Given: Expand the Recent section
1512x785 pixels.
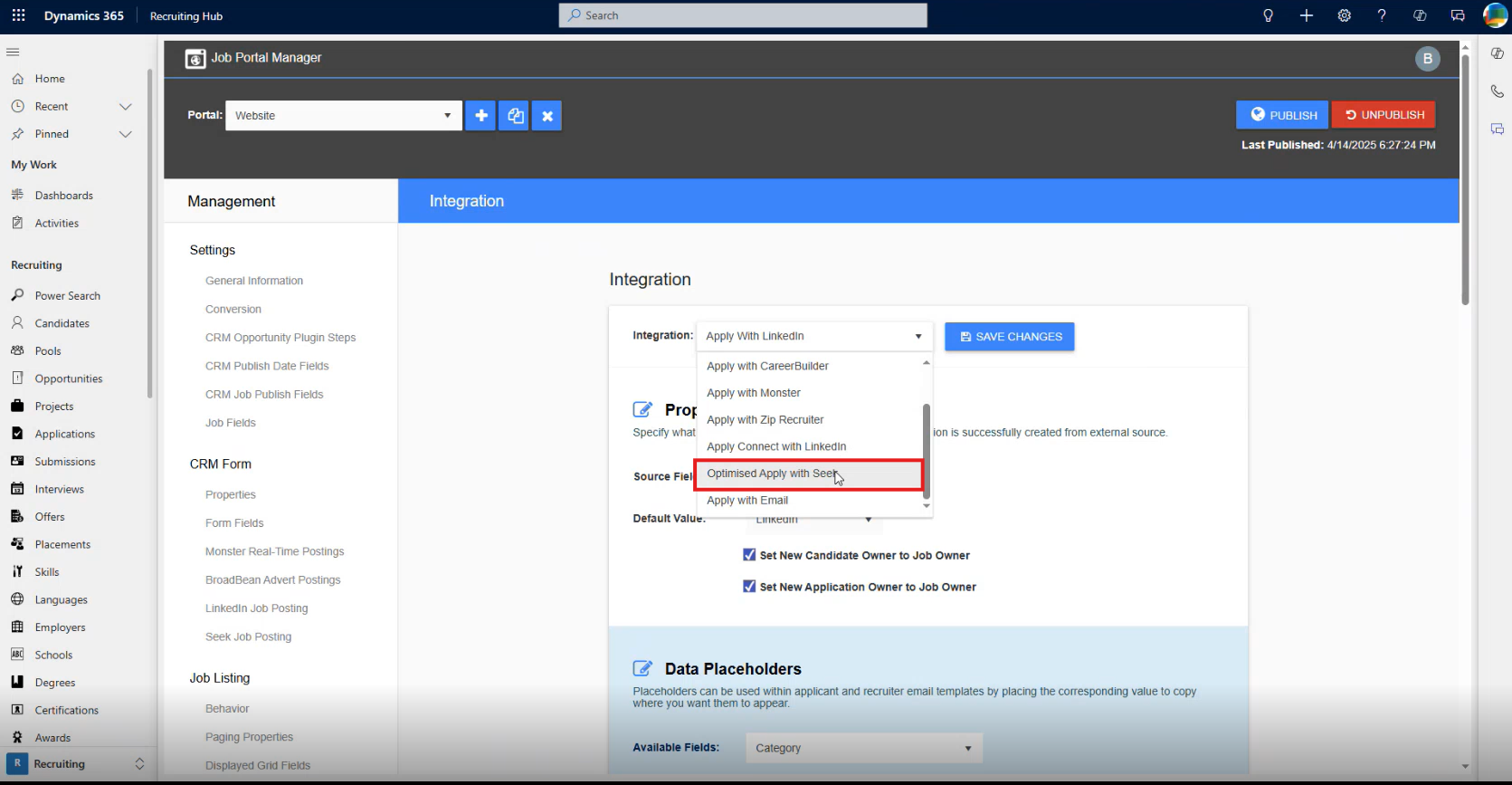Looking at the screenshot, I should pyautogui.click(x=126, y=107).
